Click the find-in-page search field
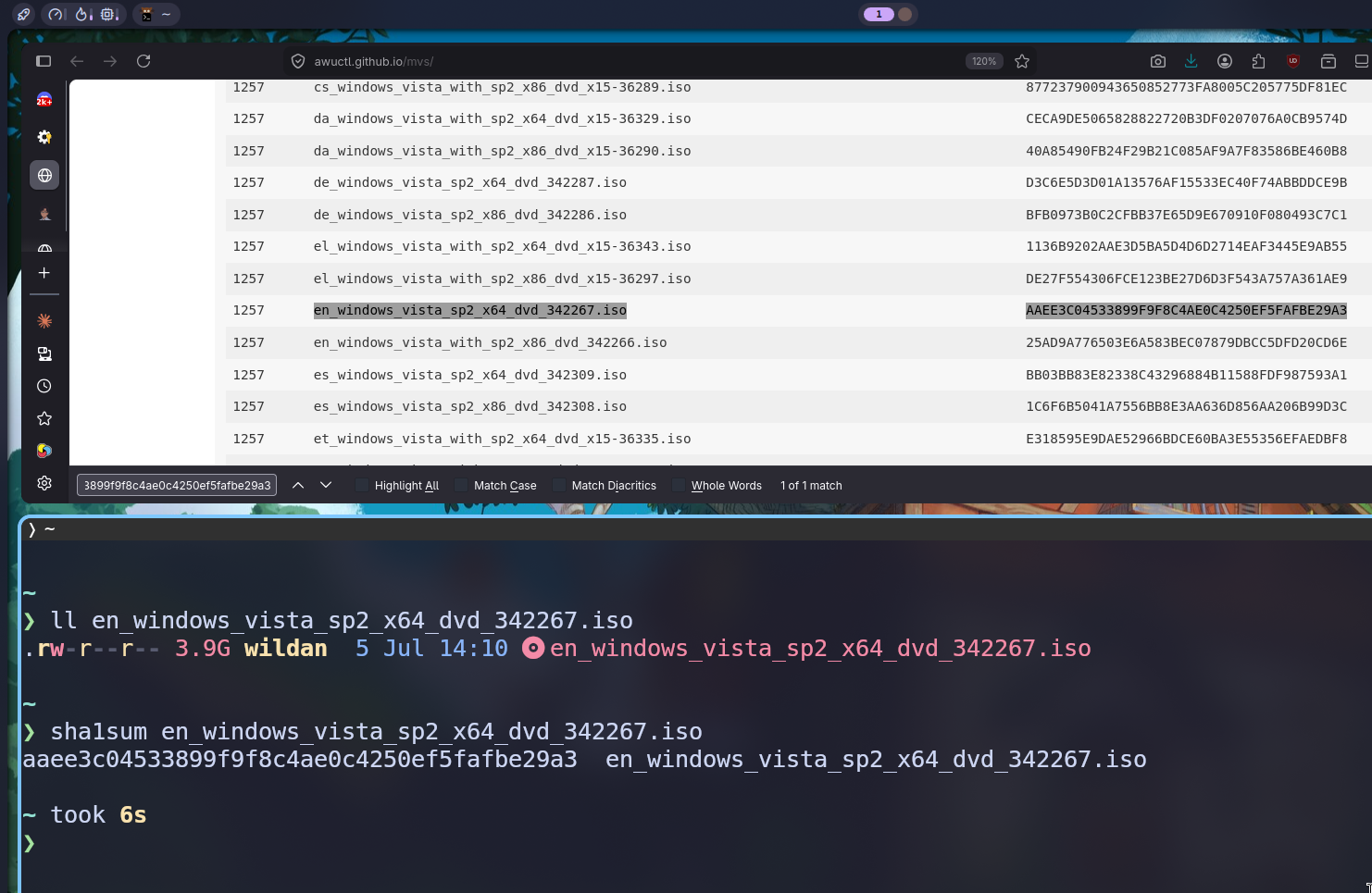 (177, 485)
